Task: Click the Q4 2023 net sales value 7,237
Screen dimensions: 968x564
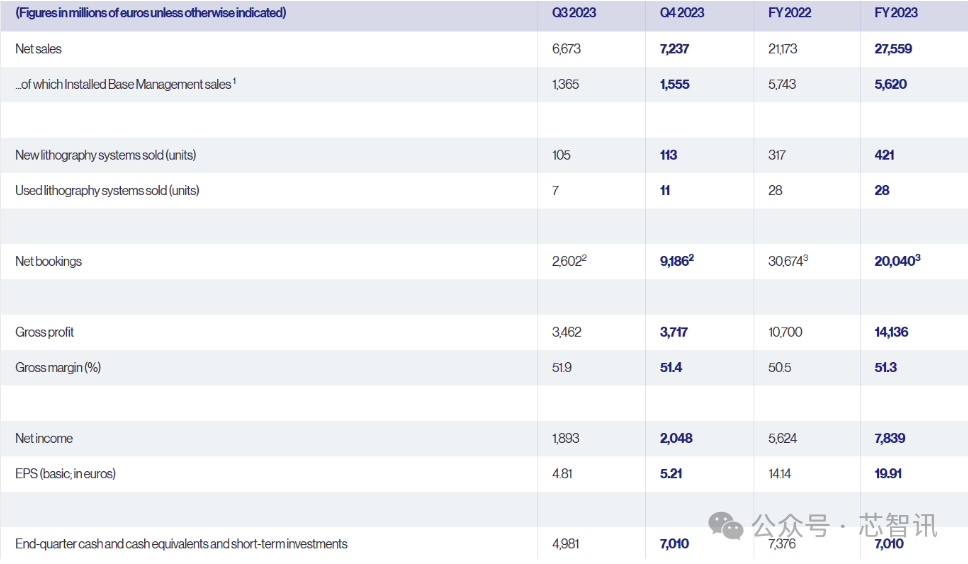Action: (x=674, y=49)
